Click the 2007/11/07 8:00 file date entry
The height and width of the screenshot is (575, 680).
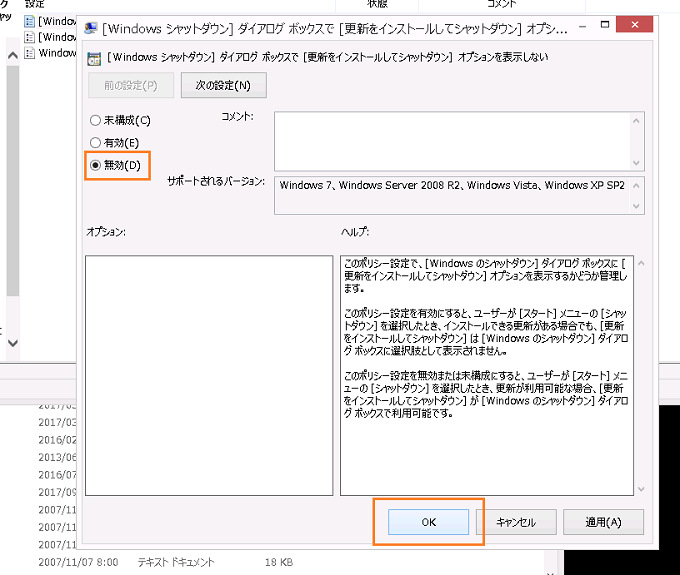point(78,562)
